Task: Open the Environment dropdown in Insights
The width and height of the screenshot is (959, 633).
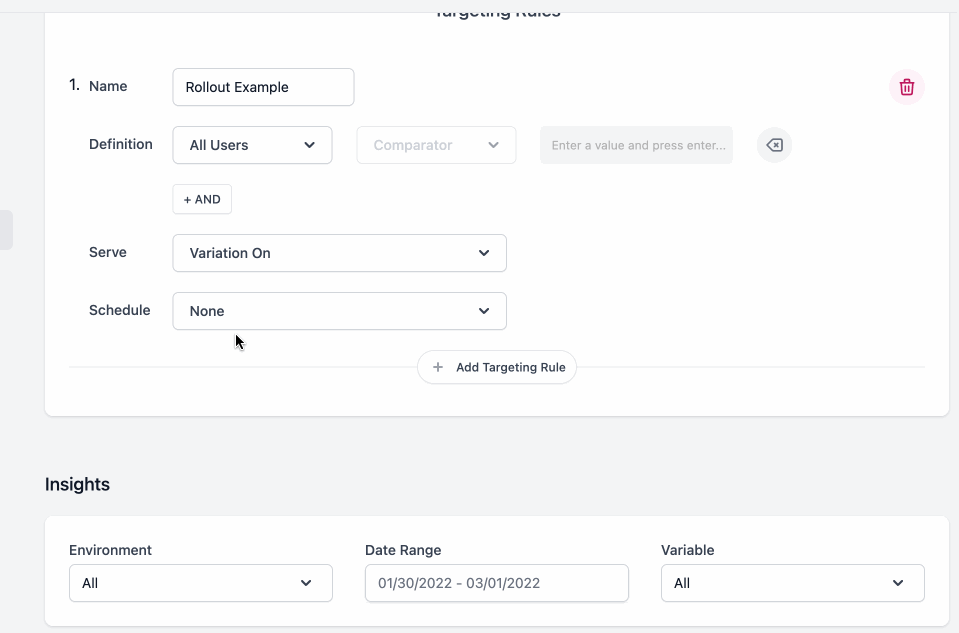Action: pyautogui.click(x=200, y=583)
